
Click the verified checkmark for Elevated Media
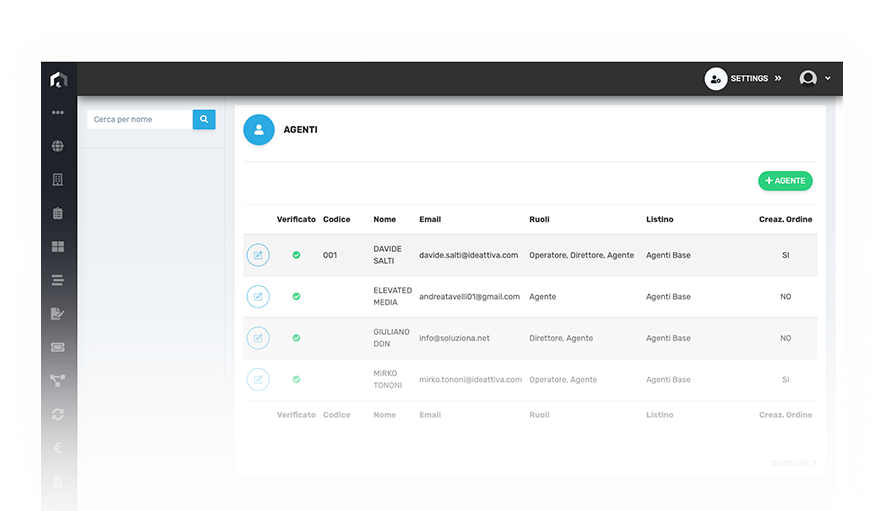(x=296, y=297)
